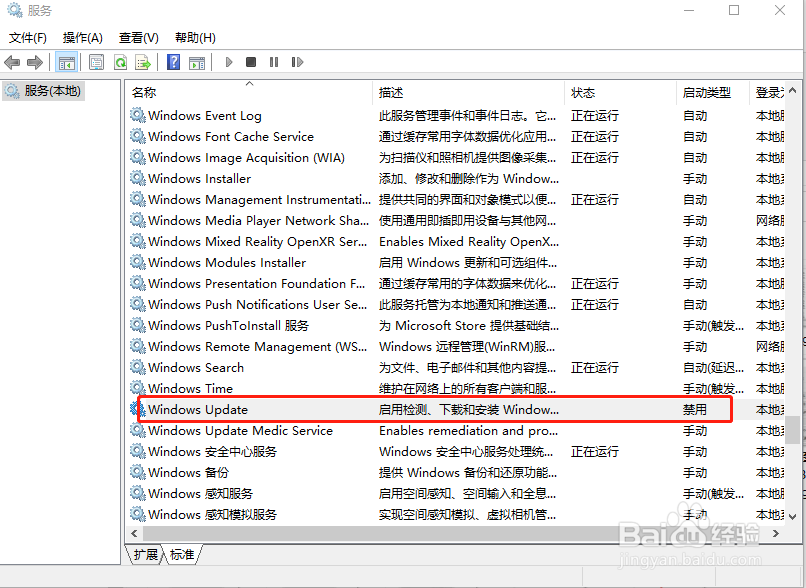
Task: Select 服务(本地) in the left tree
Action: pyautogui.click(x=43, y=91)
